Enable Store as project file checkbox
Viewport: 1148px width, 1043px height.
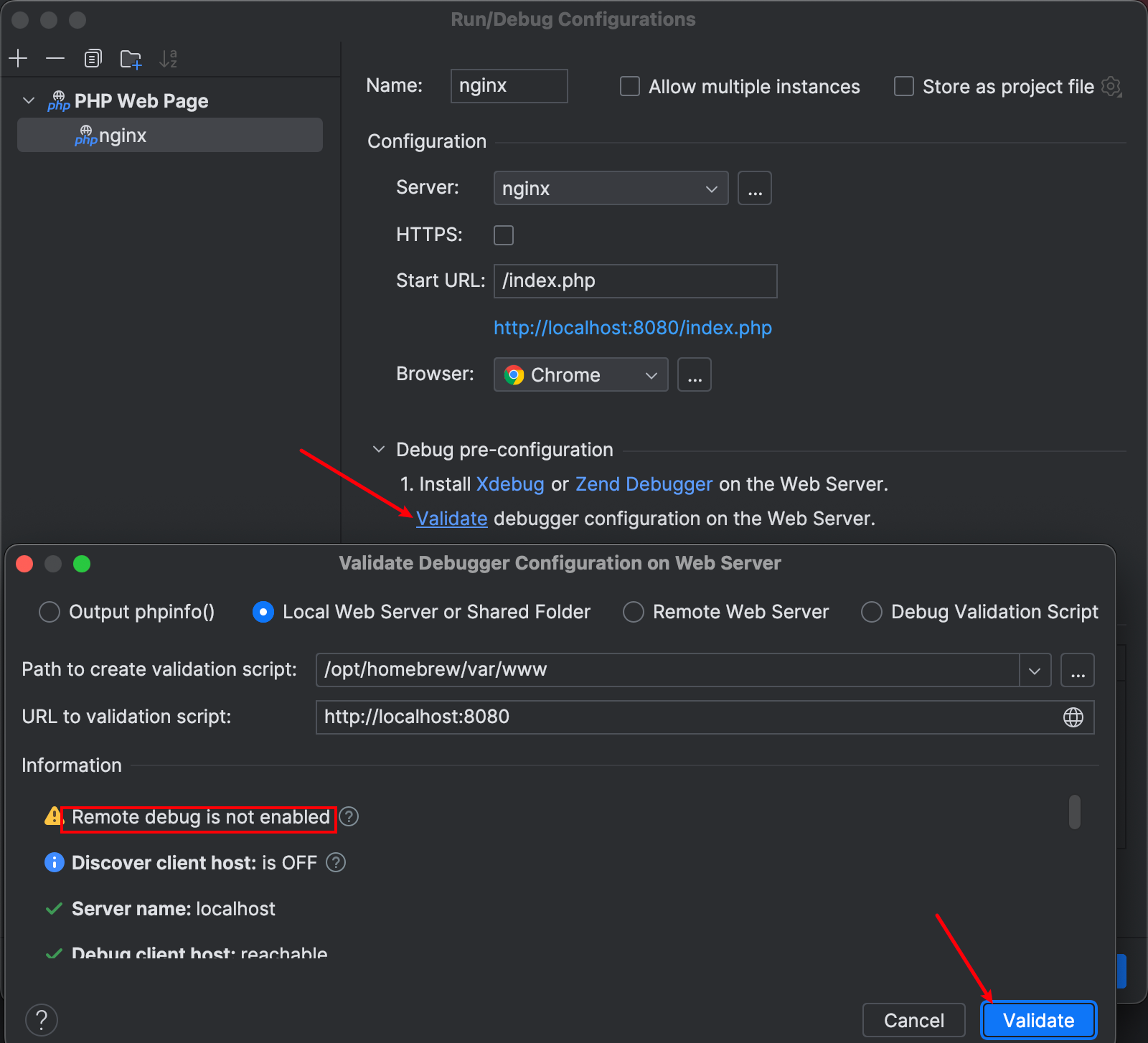click(904, 87)
